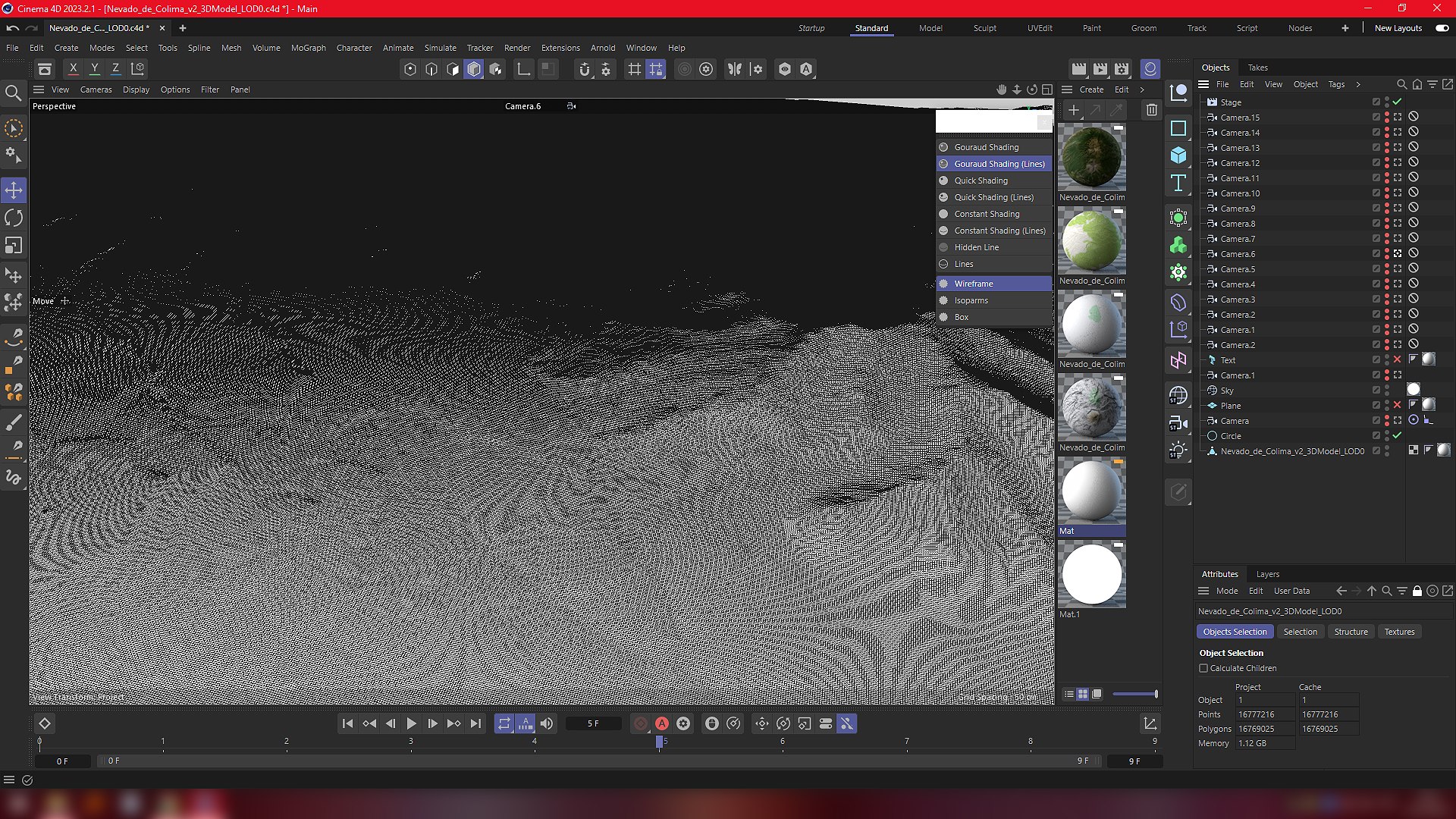Select the Rotate tool in left toolbar
The width and height of the screenshot is (1456, 819).
[14, 218]
